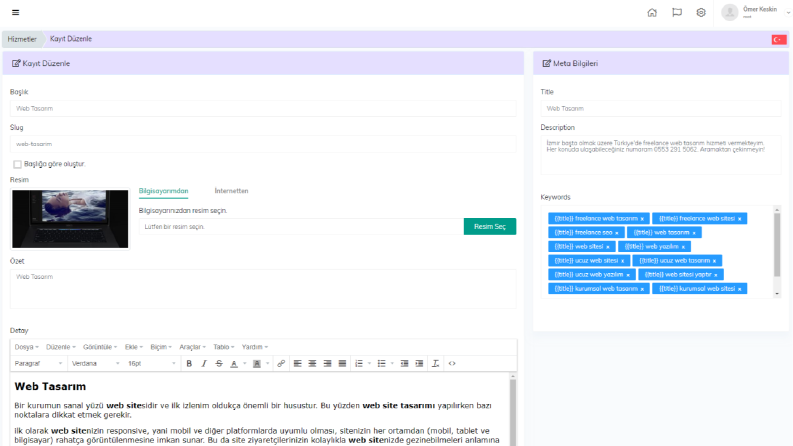Screen dimensions: 793x446
Task: Toggle italic formatting in editor
Action: point(204,364)
